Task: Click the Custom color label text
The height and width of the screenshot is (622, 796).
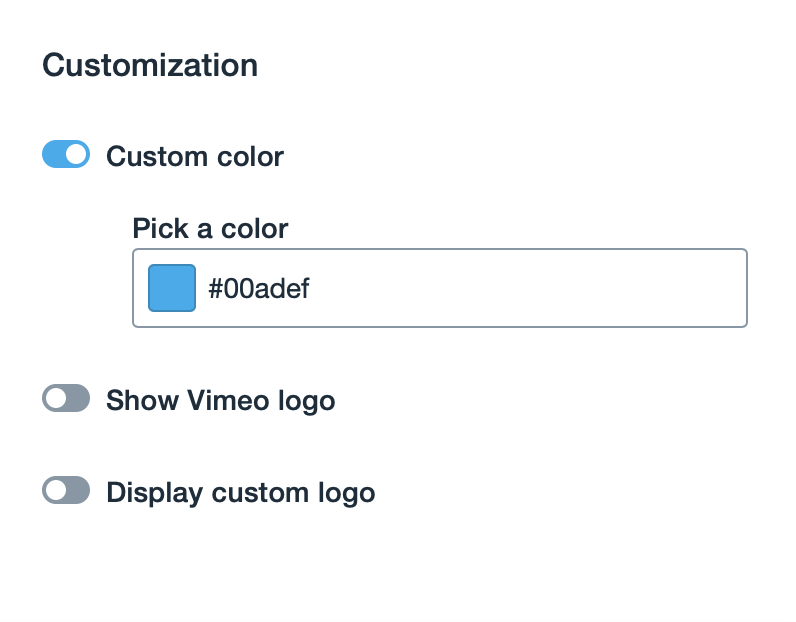Action: [195, 157]
